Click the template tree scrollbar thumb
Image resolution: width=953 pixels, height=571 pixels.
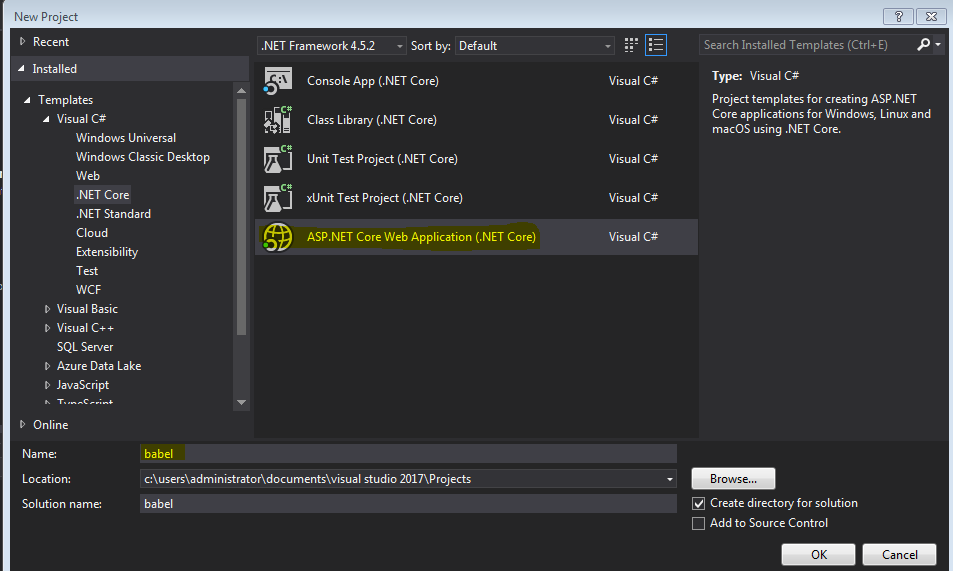click(x=241, y=216)
